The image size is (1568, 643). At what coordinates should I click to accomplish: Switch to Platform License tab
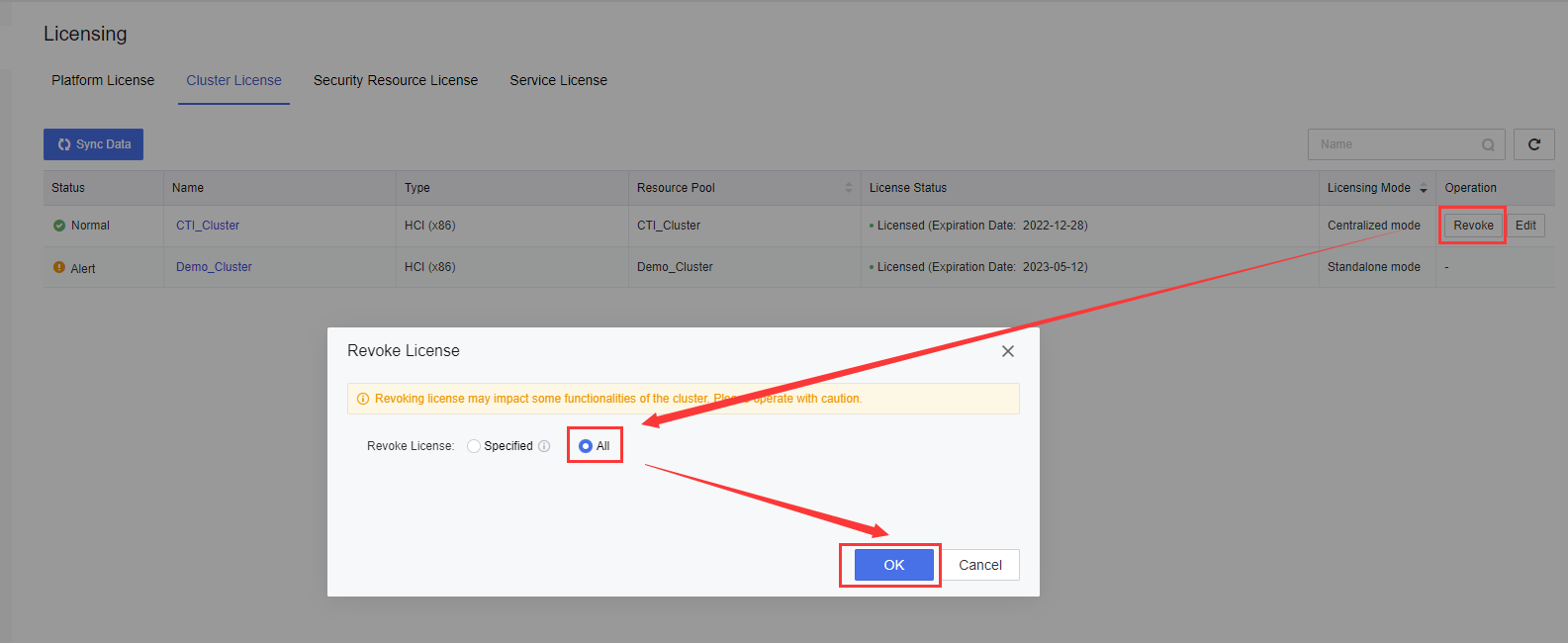point(103,80)
